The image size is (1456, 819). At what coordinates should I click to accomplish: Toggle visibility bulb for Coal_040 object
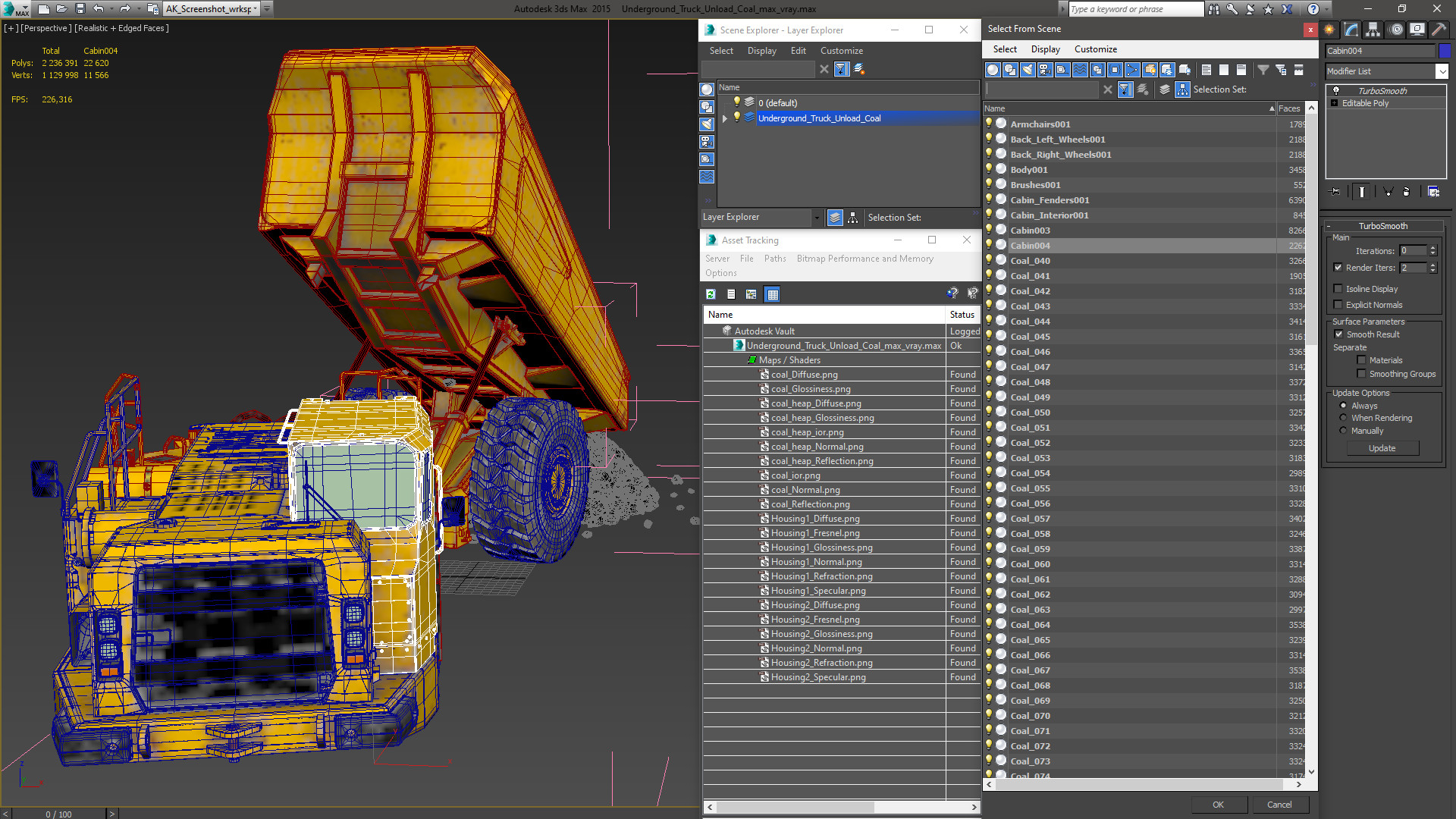989,260
